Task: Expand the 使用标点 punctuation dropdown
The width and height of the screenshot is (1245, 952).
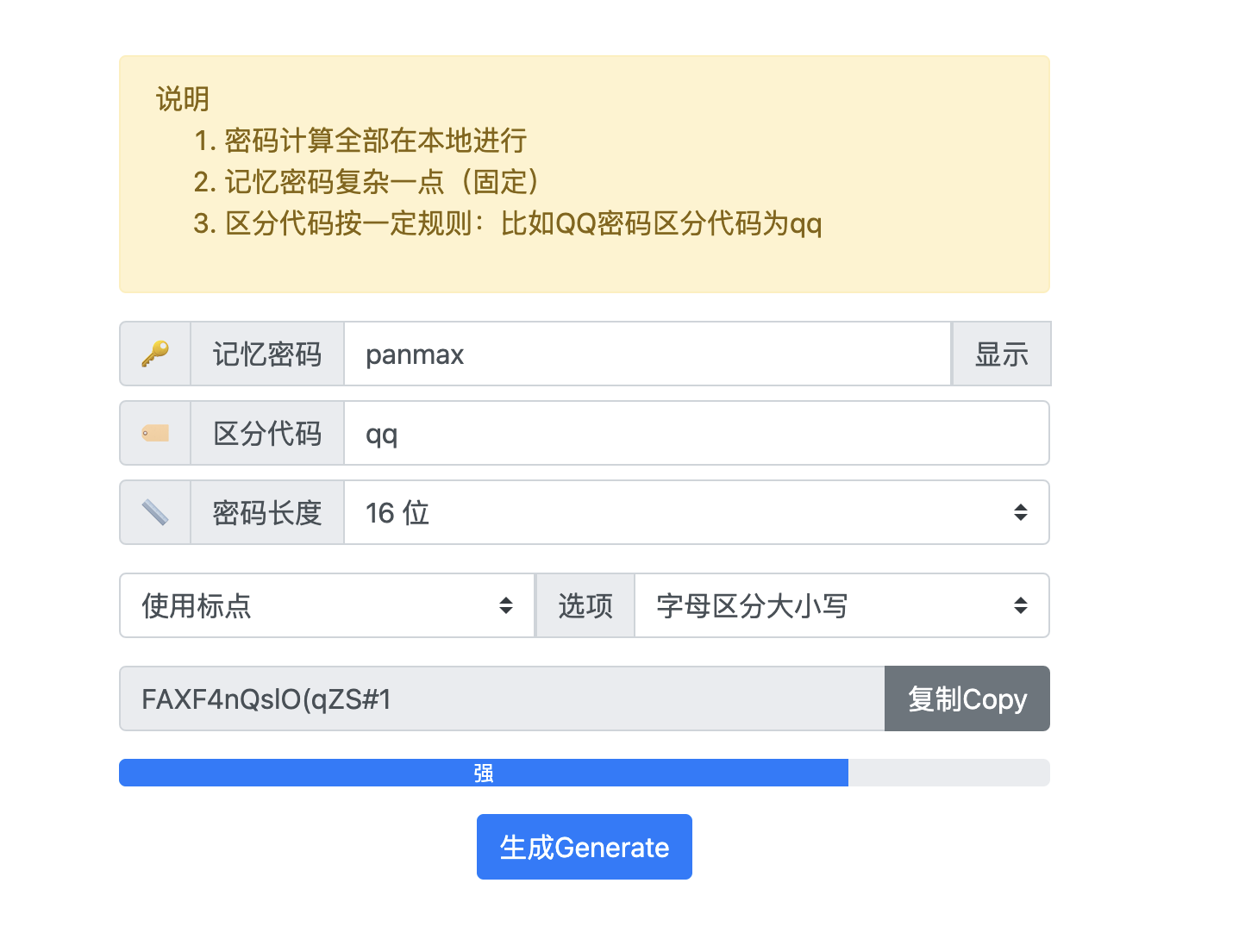Action: tap(327, 605)
